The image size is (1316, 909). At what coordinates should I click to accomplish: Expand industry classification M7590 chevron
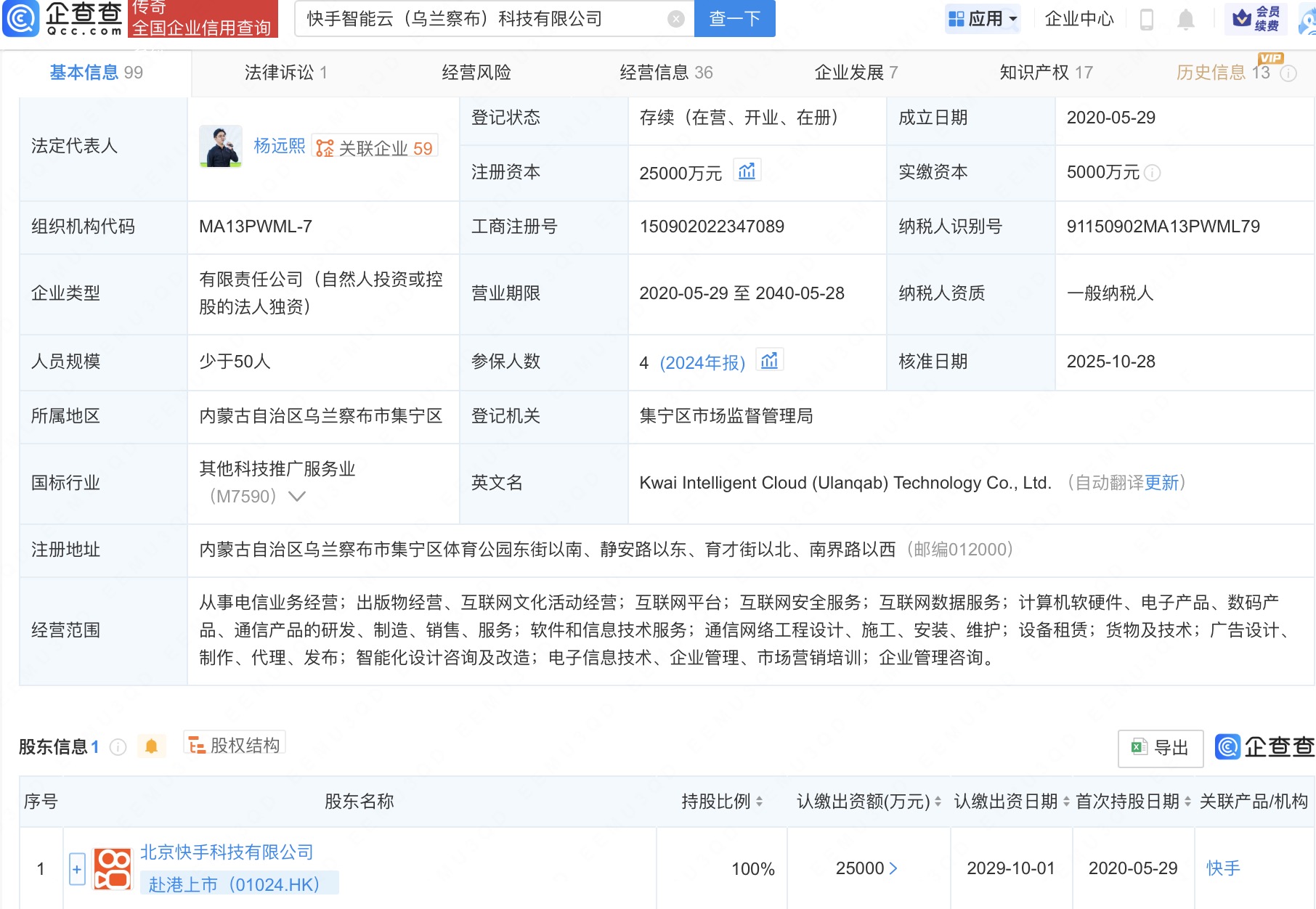click(x=296, y=497)
